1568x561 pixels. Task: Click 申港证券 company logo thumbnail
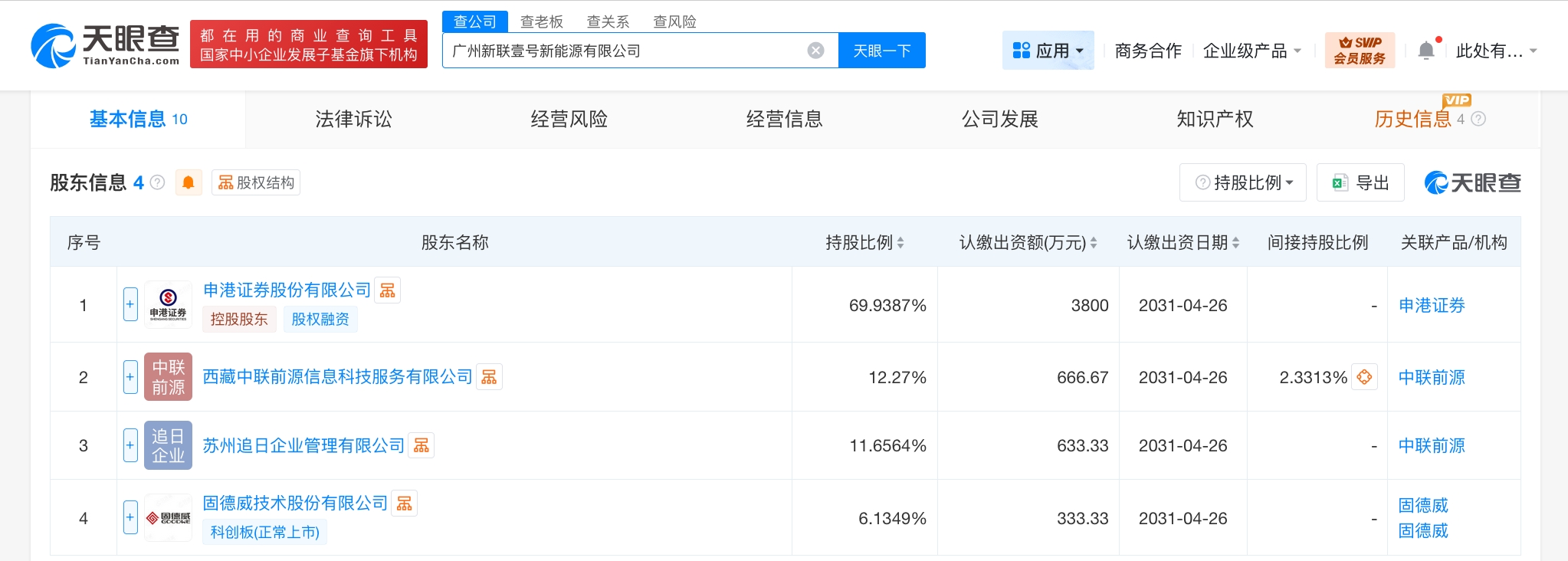(x=168, y=305)
